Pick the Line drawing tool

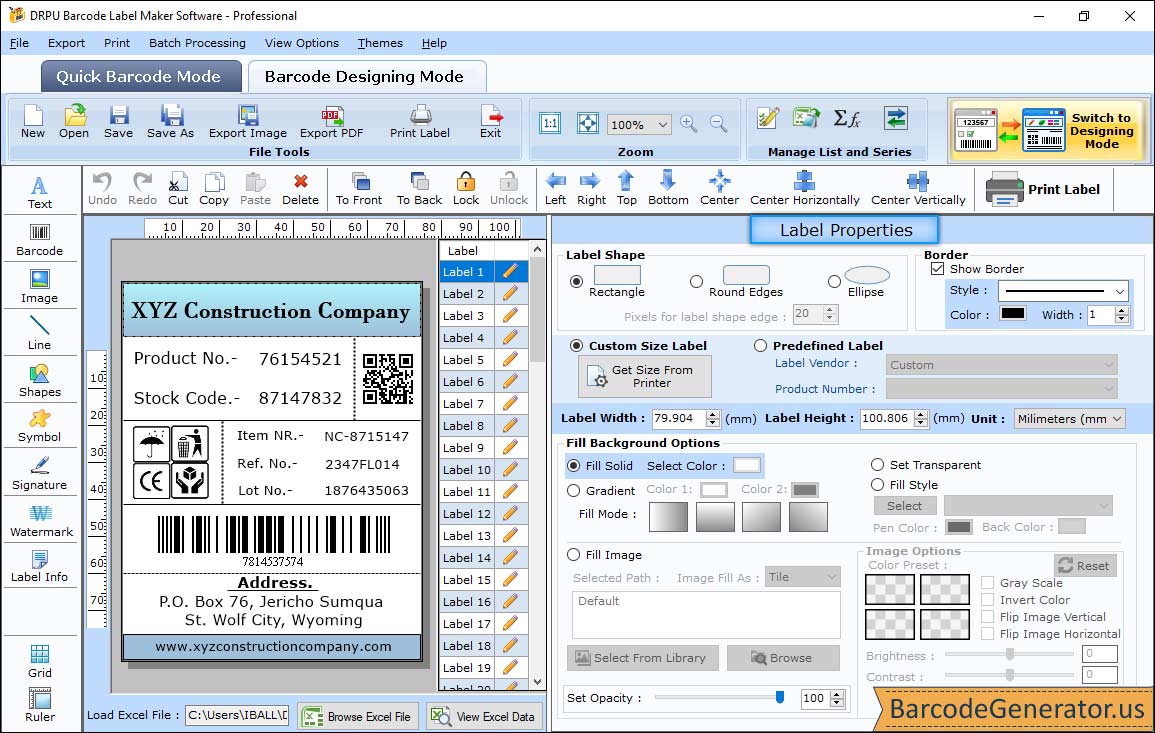point(40,334)
